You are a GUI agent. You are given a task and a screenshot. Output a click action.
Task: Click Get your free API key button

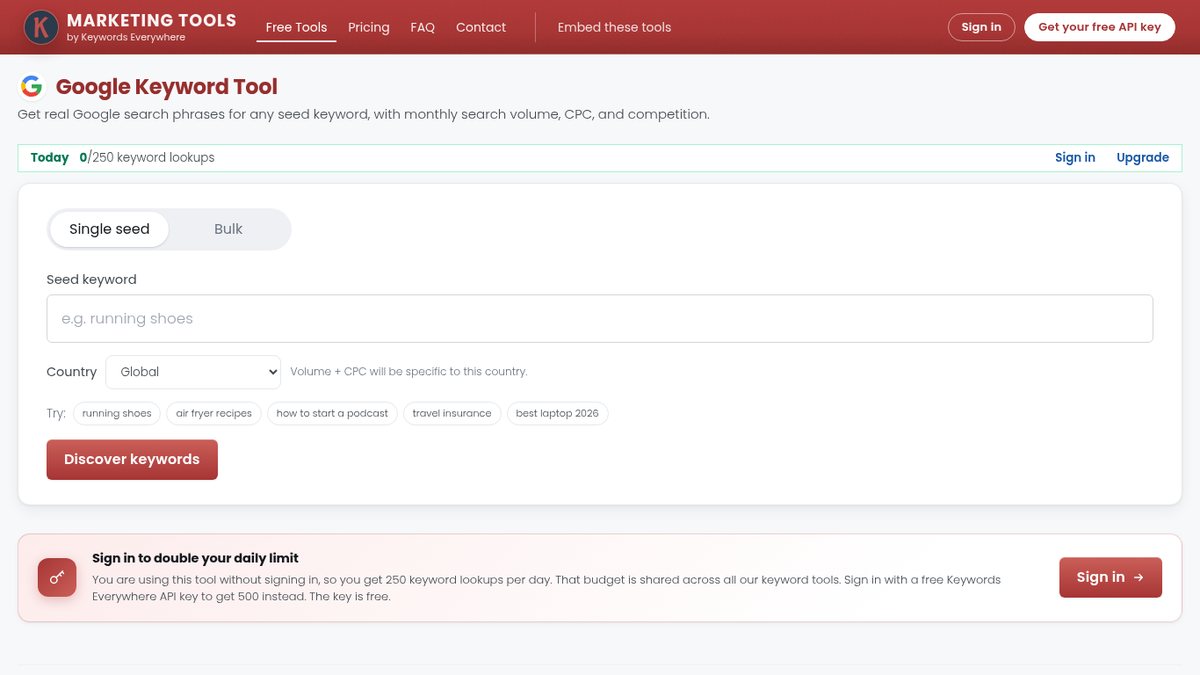tap(1099, 27)
